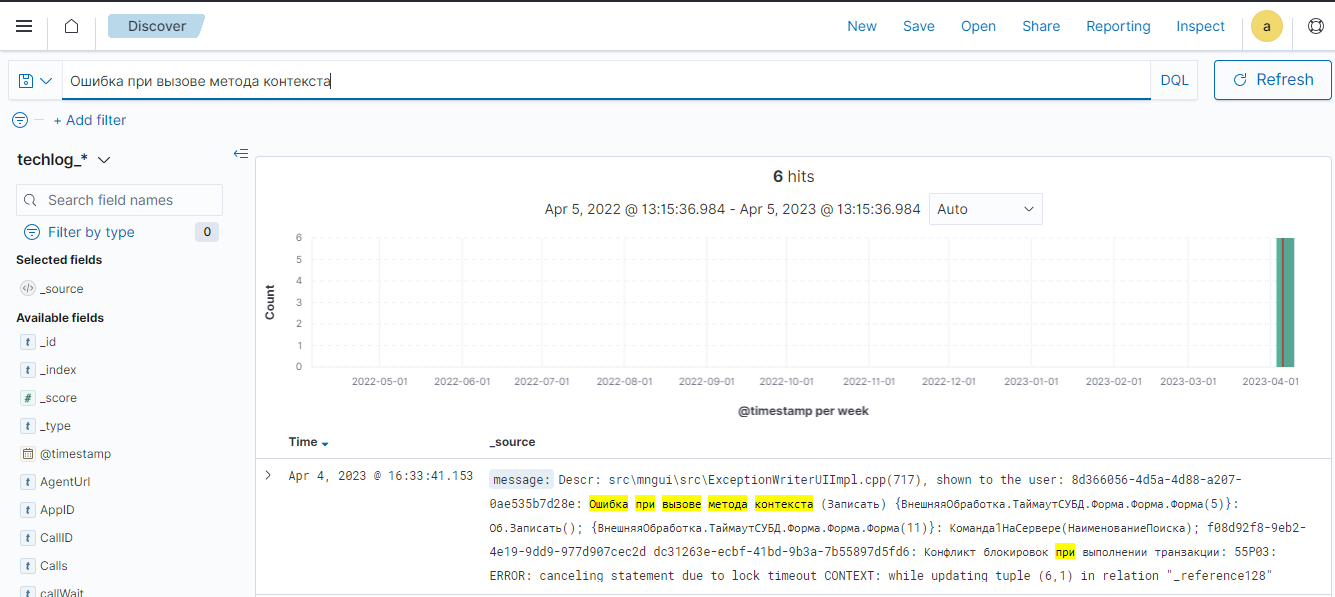Click the user avatar 'a'
This screenshot has width=1335, height=597.
click(x=1267, y=27)
